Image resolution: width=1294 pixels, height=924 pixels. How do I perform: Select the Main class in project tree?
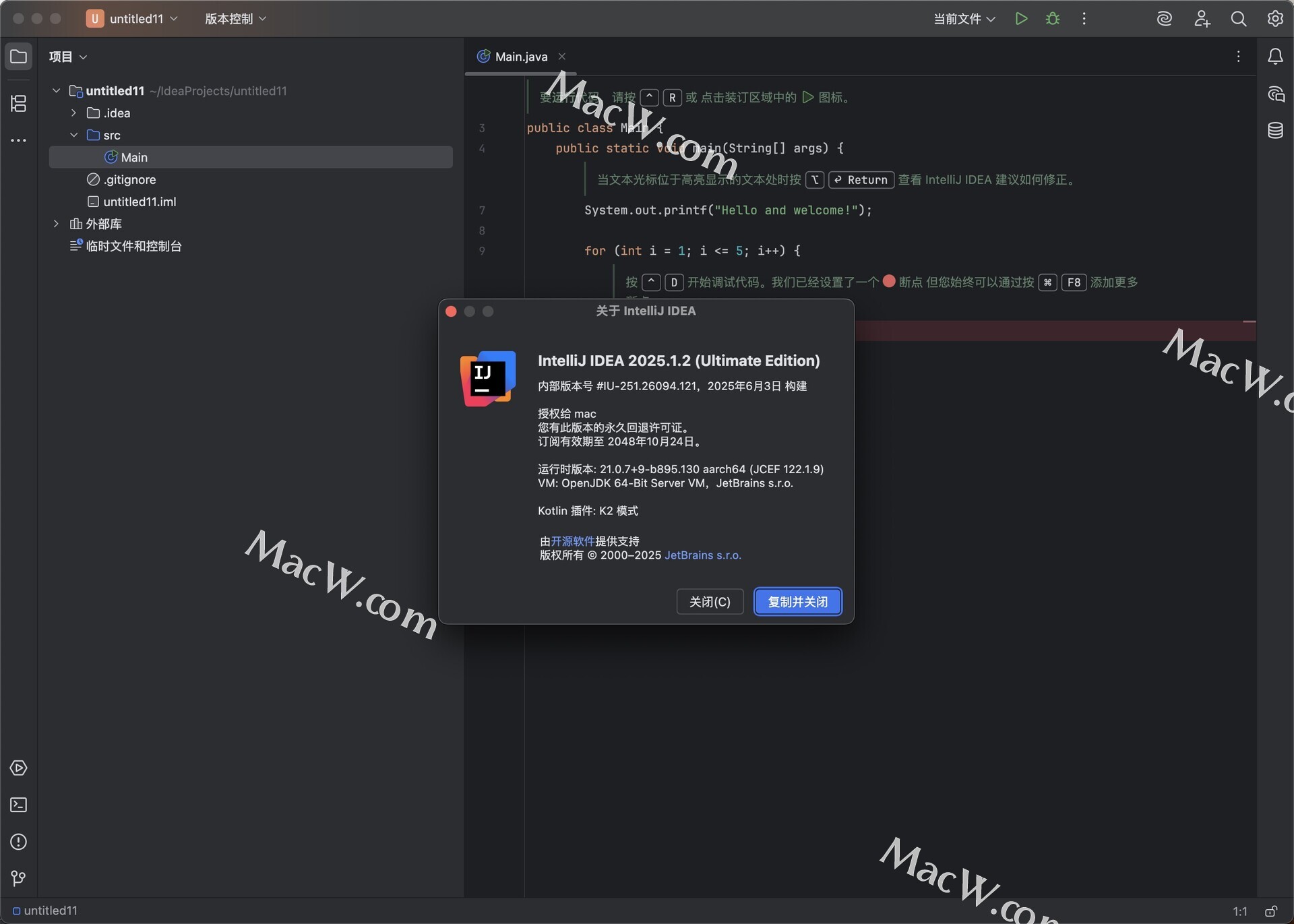pyautogui.click(x=251, y=157)
